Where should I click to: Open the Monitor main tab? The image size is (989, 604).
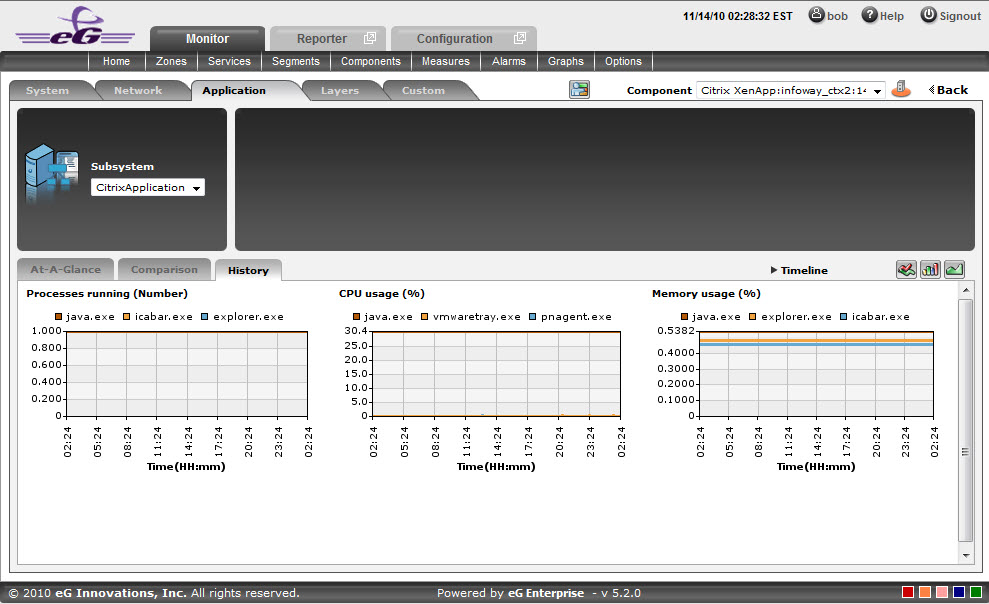point(208,38)
